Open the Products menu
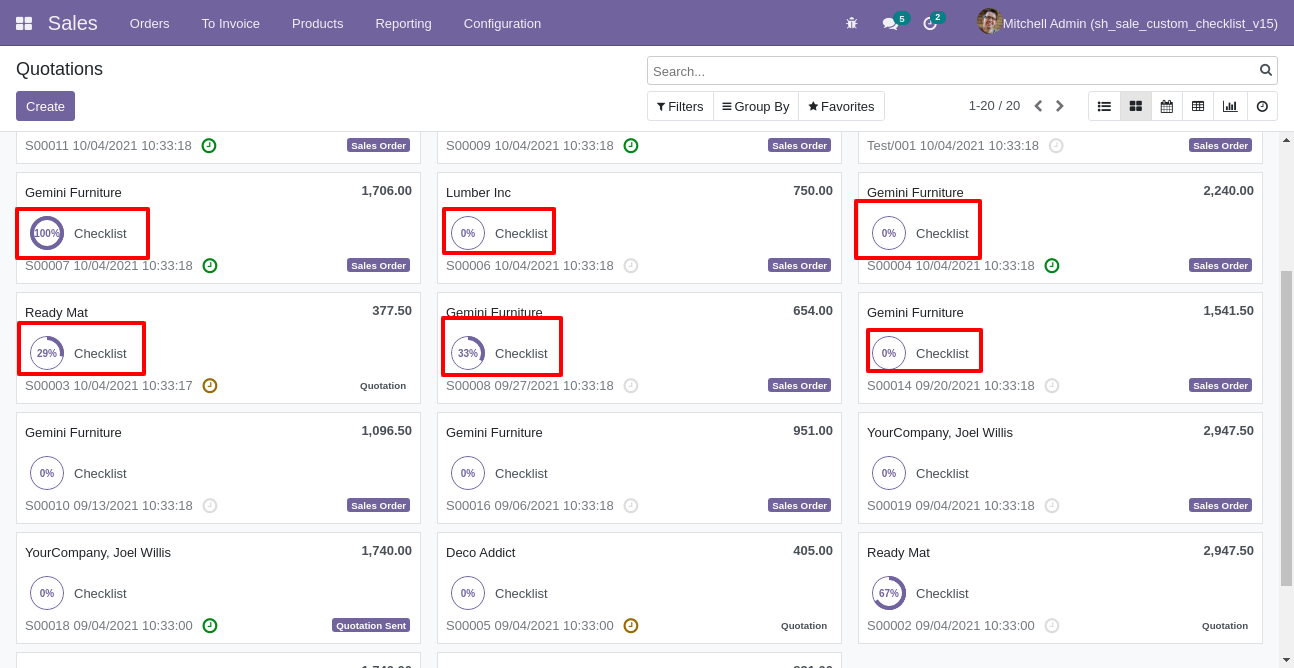 [x=317, y=23]
